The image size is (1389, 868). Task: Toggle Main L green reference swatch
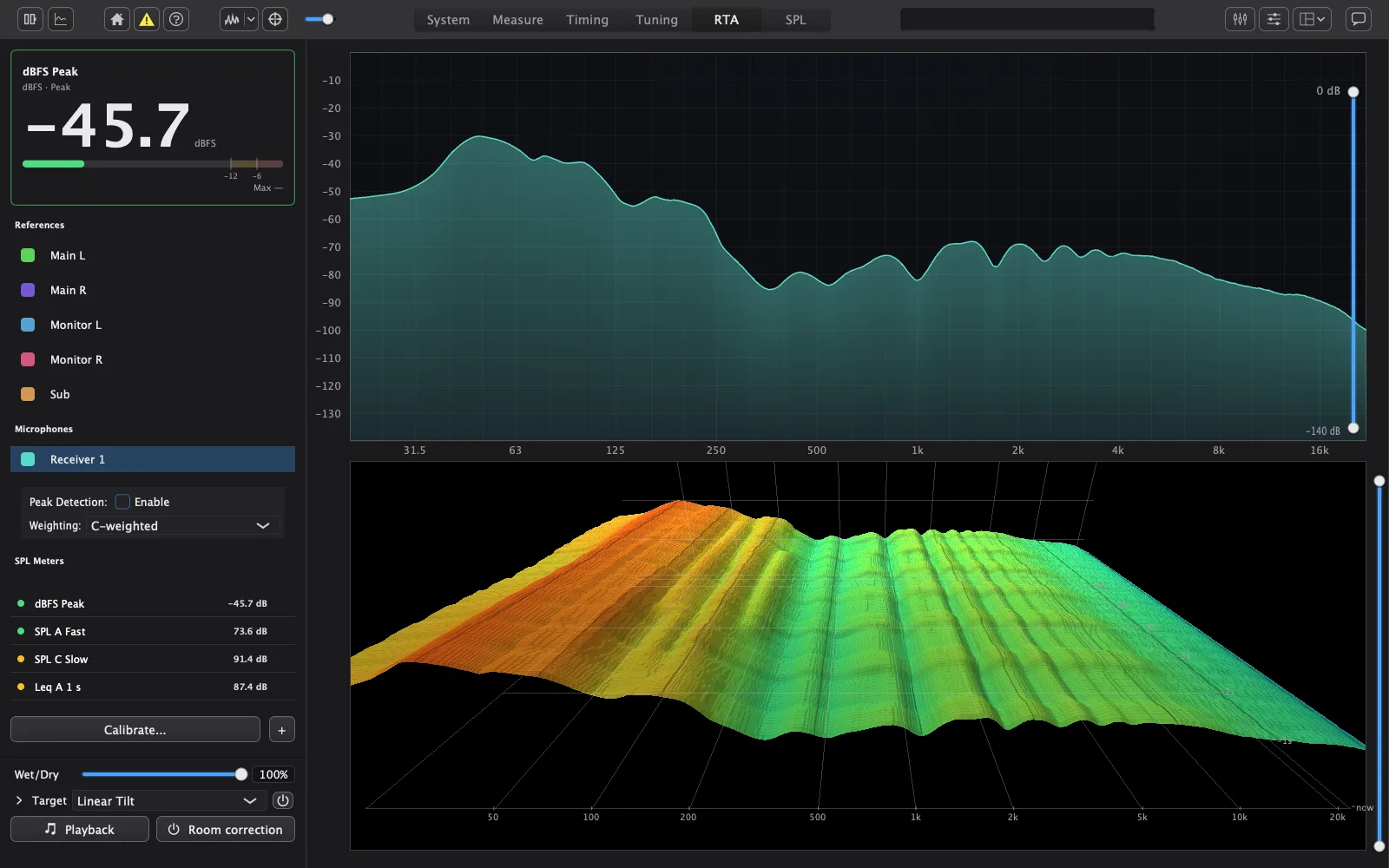(28, 255)
